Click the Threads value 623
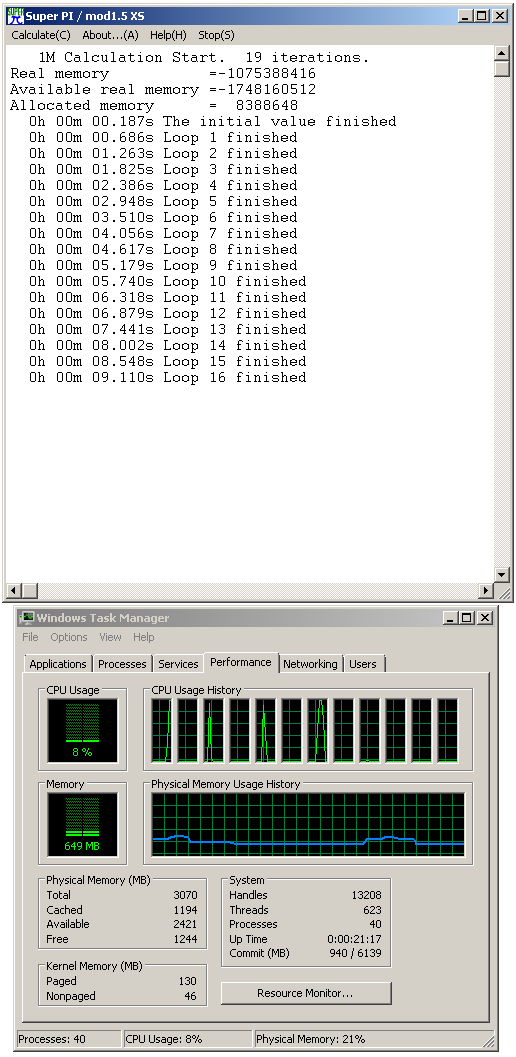 pyautogui.click(x=372, y=910)
